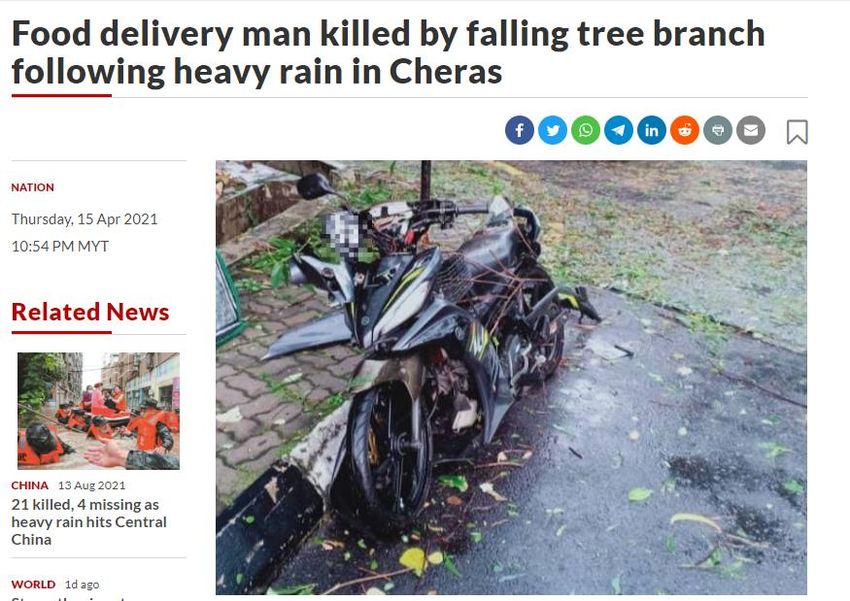Open the WORLD category tag
The image size is (850, 601).
33,584
